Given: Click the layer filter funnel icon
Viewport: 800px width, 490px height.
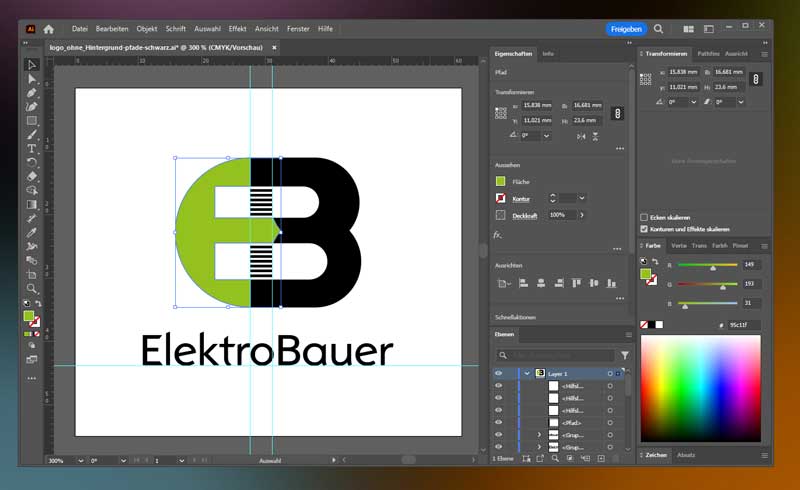Looking at the screenshot, I should click(x=625, y=355).
